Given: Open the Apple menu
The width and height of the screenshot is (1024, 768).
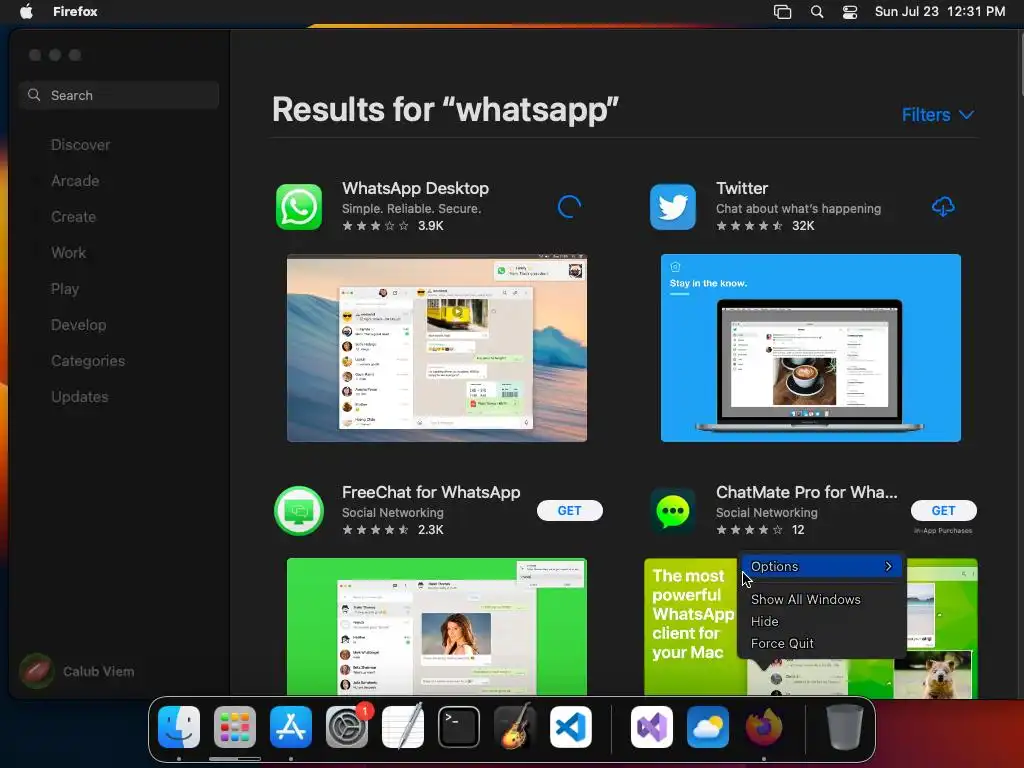Looking at the screenshot, I should point(26,11).
